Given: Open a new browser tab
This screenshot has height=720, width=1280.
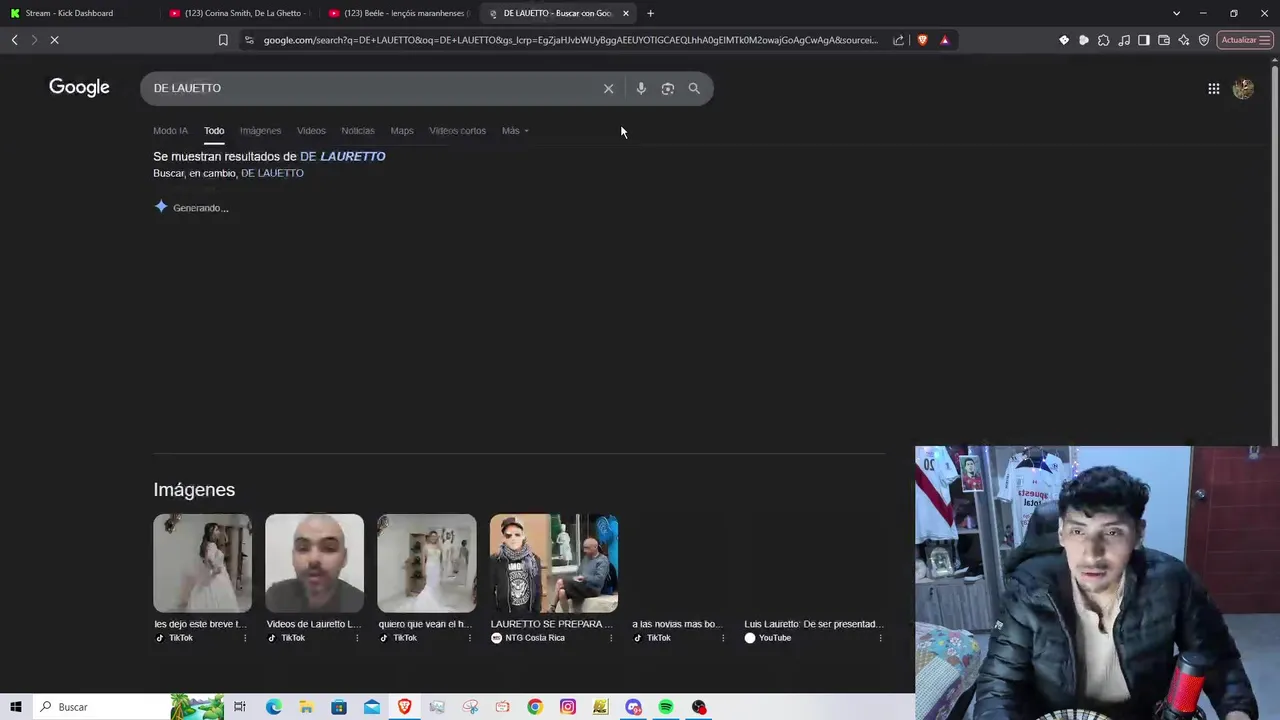Looking at the screenshot, I should coord(650,13).
